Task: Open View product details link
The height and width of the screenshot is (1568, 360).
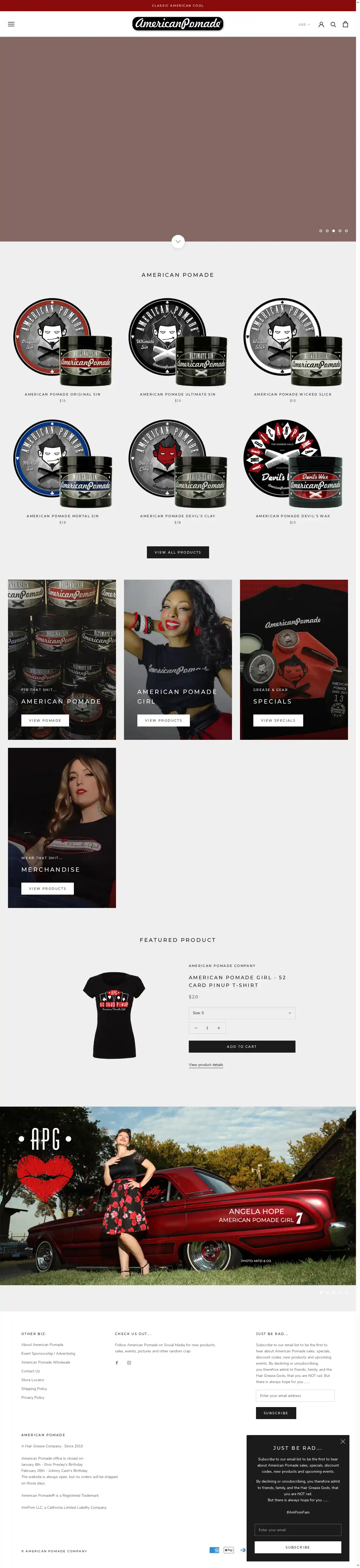Action: click(x=206, y=1065)
